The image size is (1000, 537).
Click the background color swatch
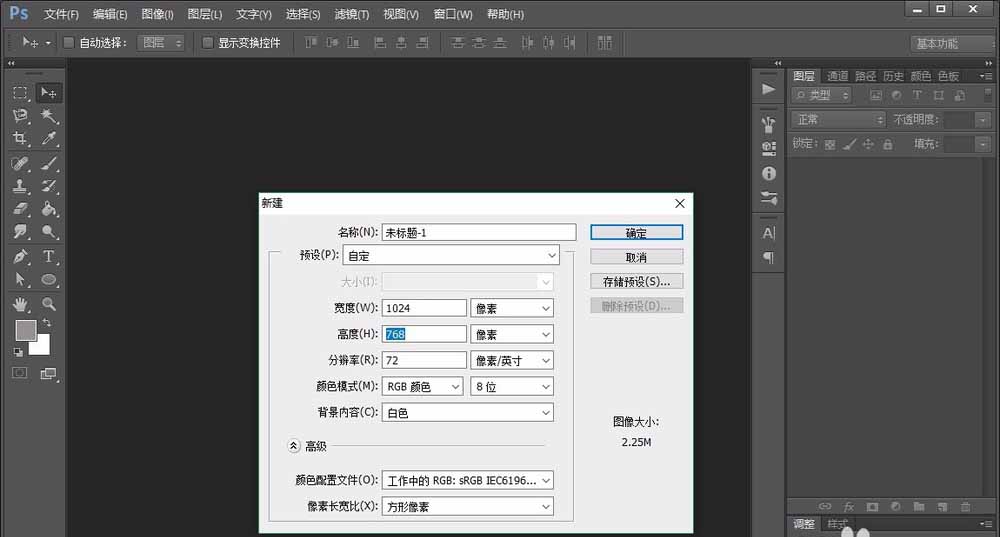41,346
